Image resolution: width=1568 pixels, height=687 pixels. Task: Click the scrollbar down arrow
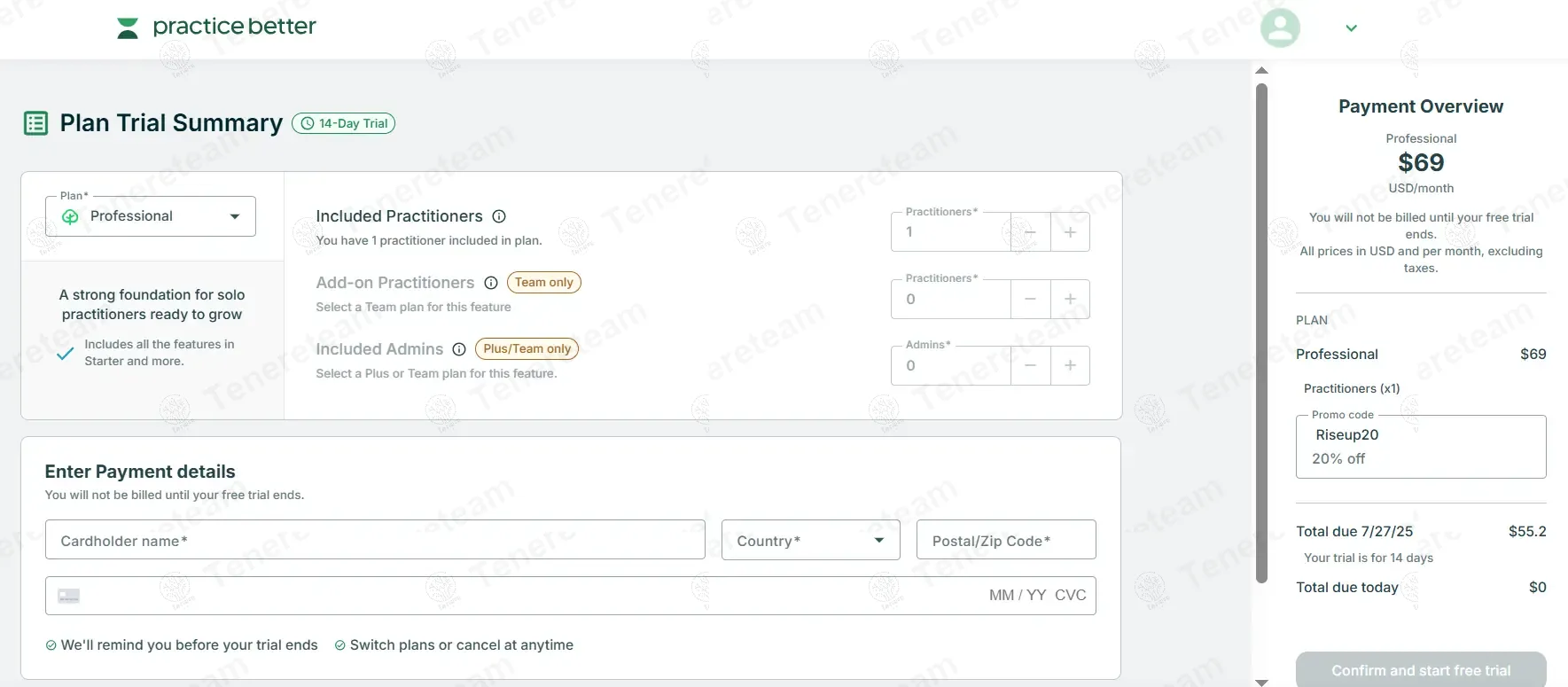tap(1262, 682)
